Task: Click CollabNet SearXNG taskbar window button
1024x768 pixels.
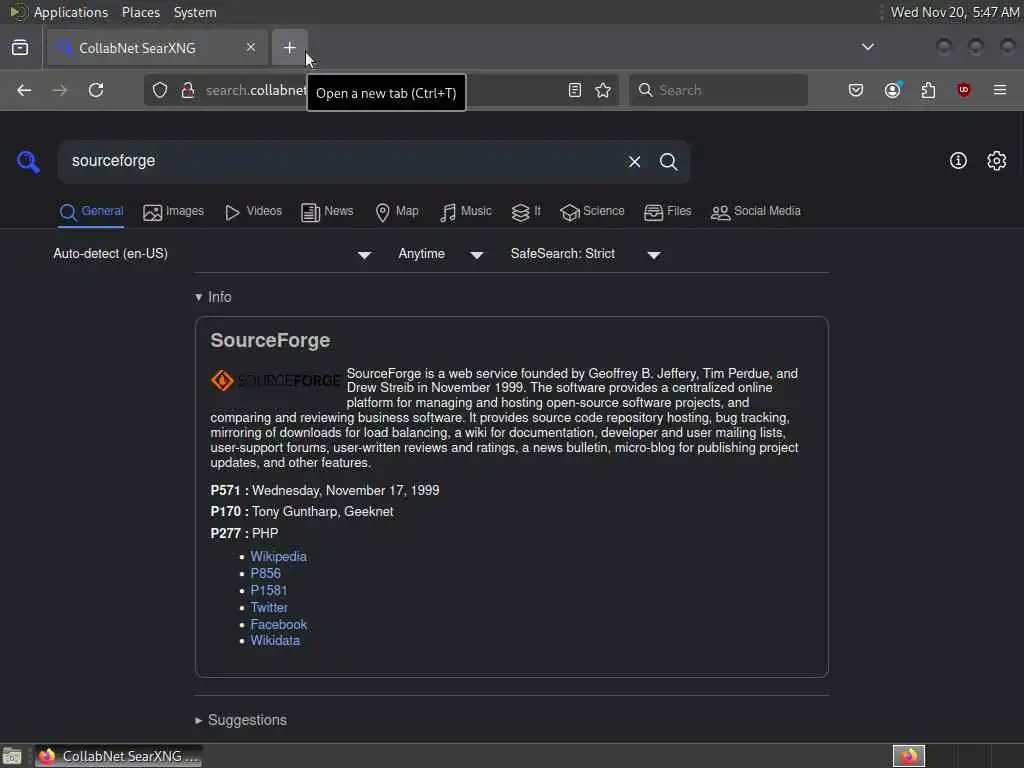Action: 118,756
